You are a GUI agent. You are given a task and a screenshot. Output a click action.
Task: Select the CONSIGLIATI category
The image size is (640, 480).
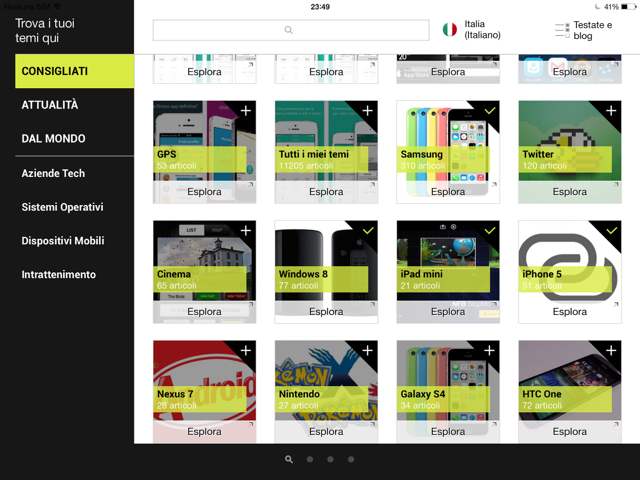pyautogui.click(x=74, y=71)
